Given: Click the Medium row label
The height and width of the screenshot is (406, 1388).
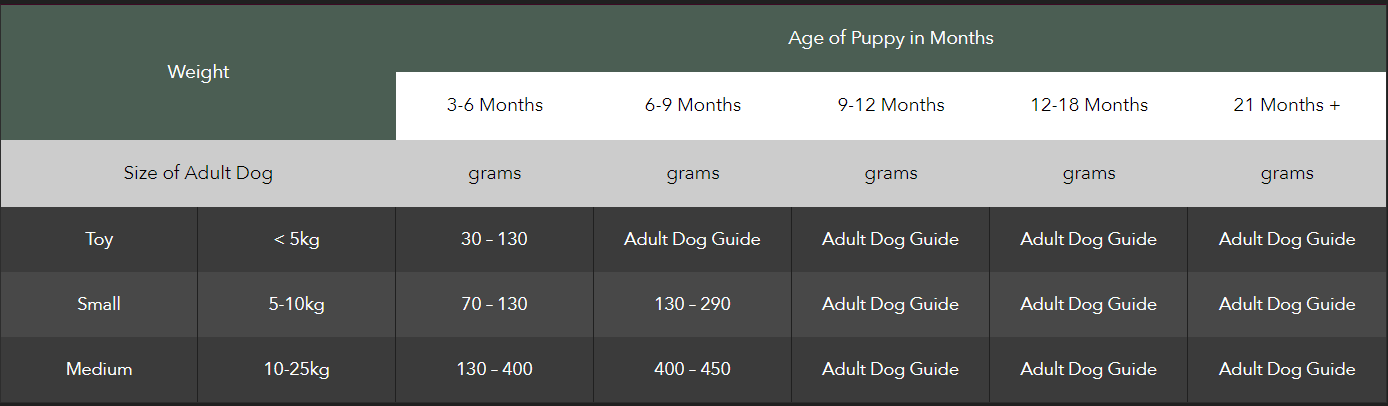Looking at the screenshot, I should 99,369.
